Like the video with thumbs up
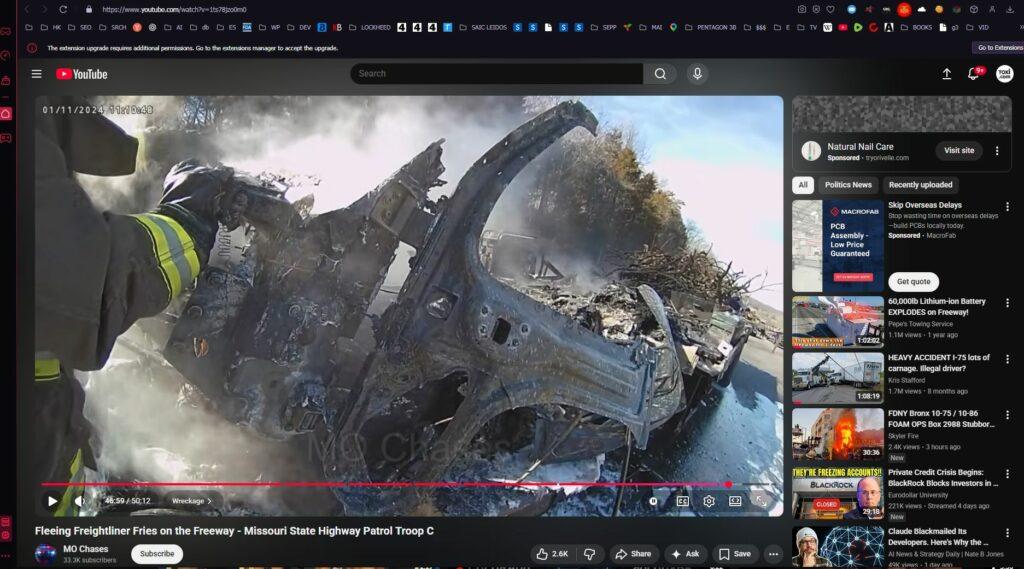Viewport: 1024px width, 569px height. click(x=552, y=554)
